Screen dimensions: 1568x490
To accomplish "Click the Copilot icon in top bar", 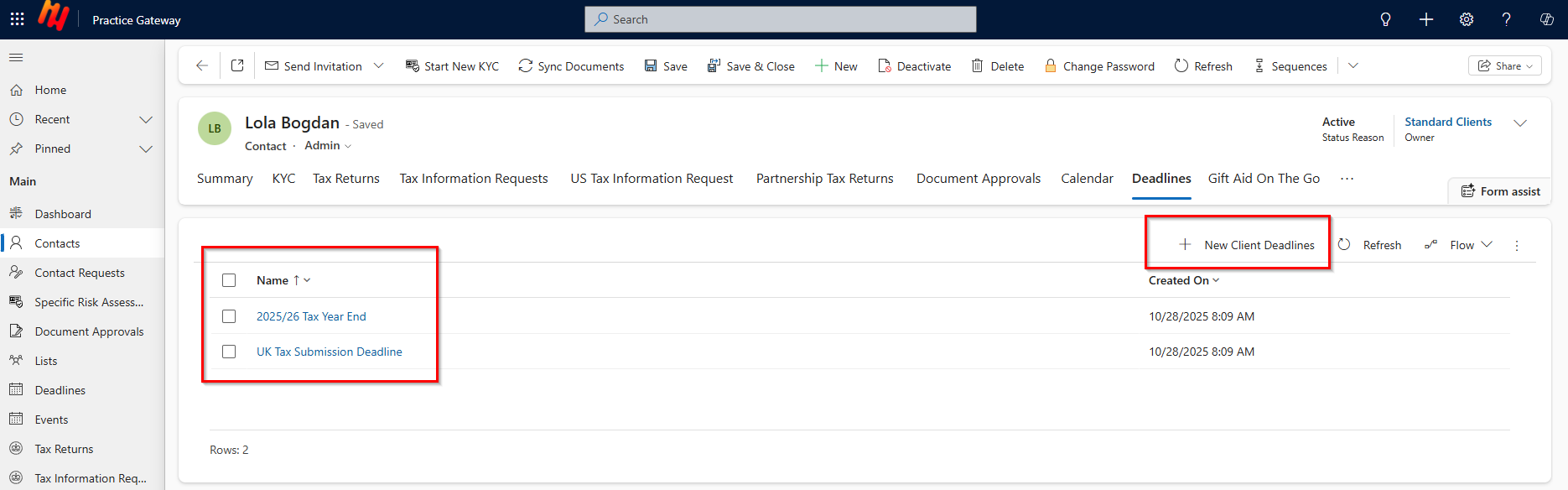I will tap(1546, 19).
